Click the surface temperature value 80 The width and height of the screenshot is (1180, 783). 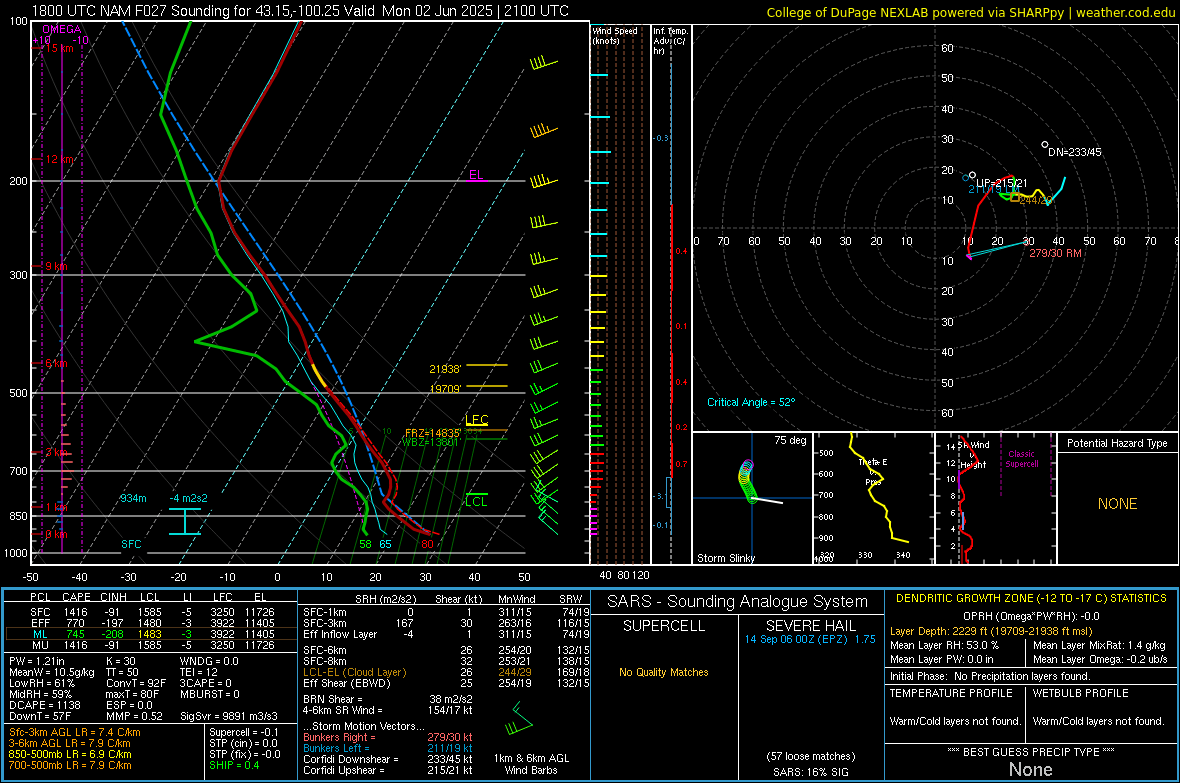click(x=427, y=544)
